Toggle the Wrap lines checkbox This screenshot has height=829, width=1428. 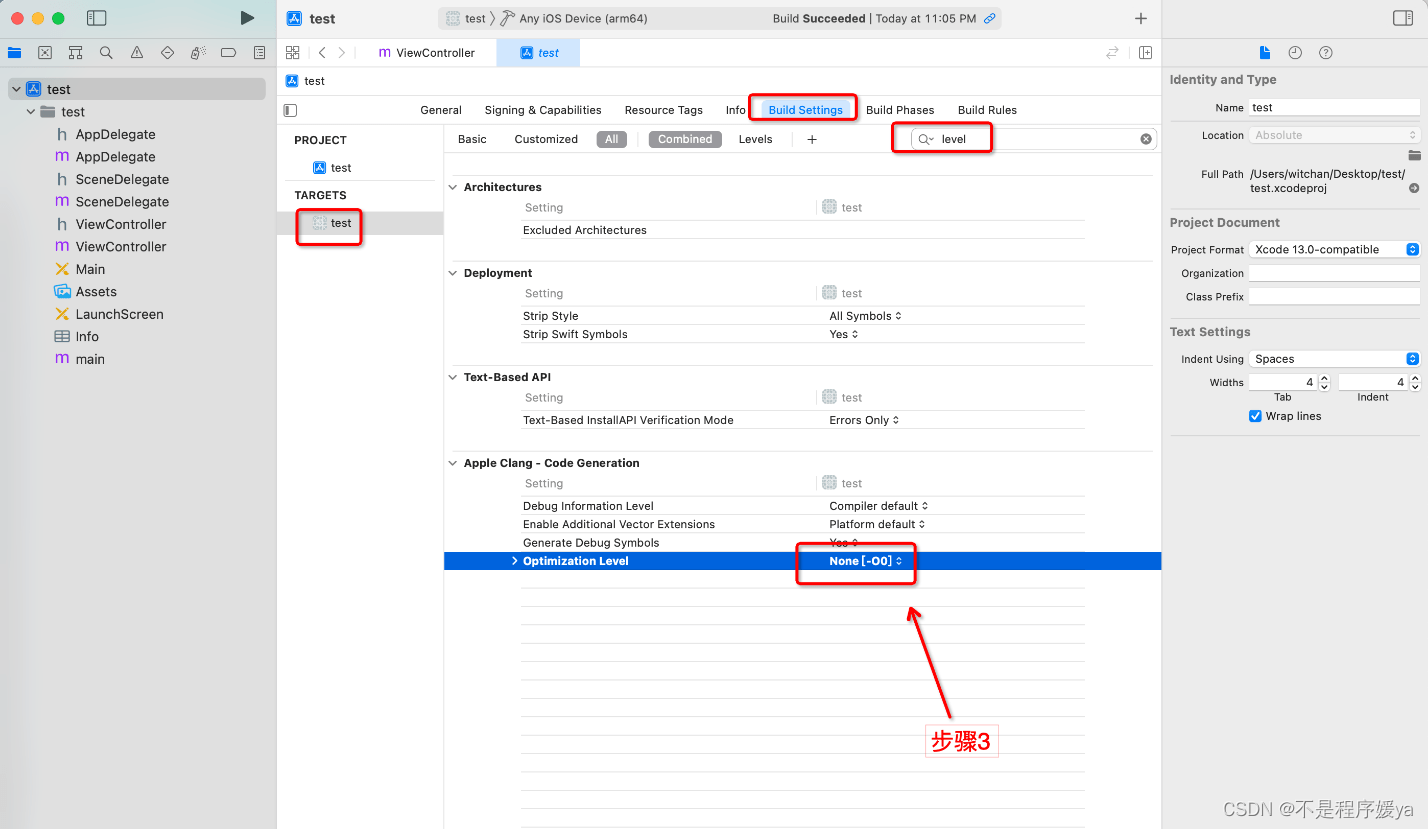[x=1255, y=416]
